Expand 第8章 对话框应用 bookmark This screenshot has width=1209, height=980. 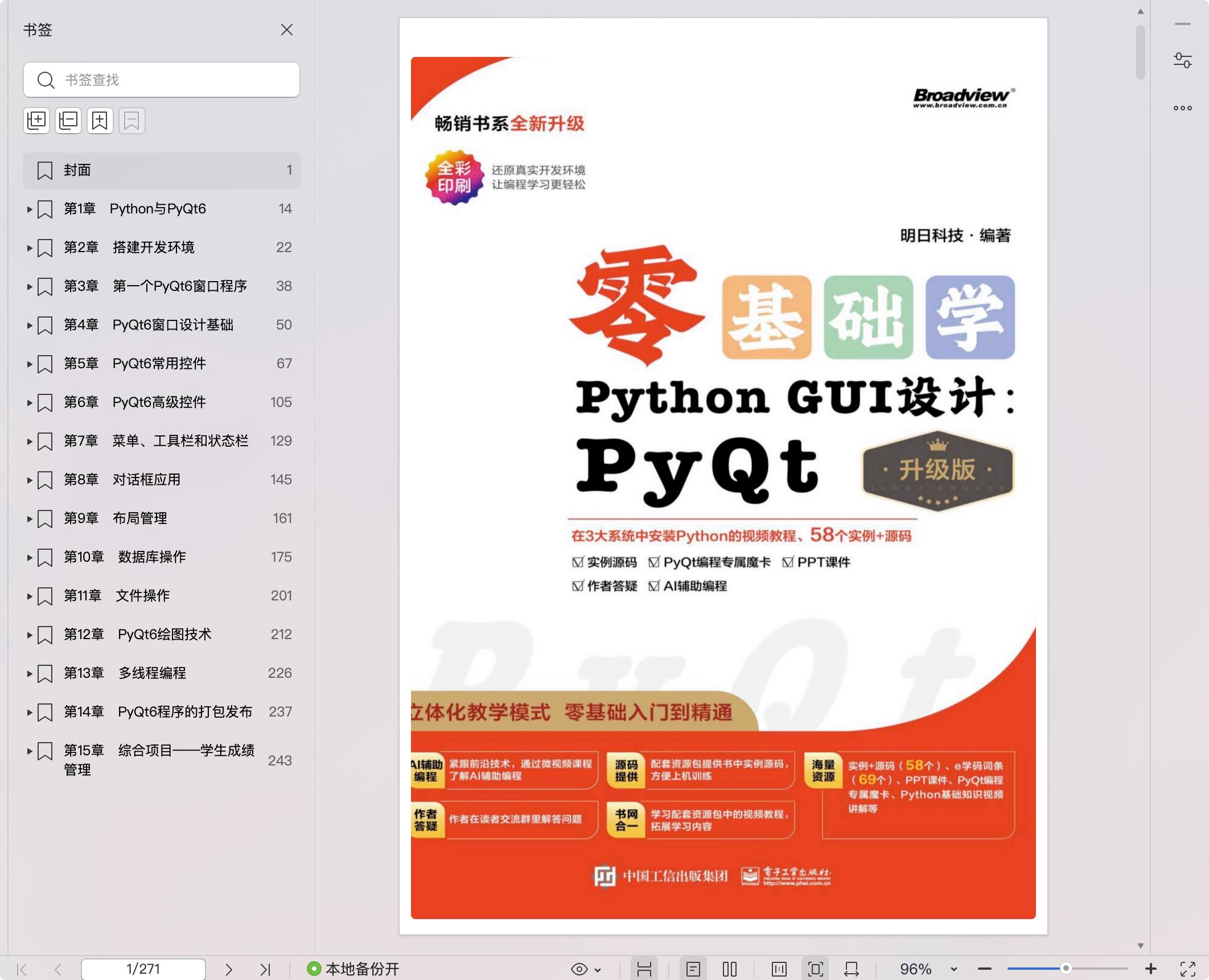[x=29, y=480]
